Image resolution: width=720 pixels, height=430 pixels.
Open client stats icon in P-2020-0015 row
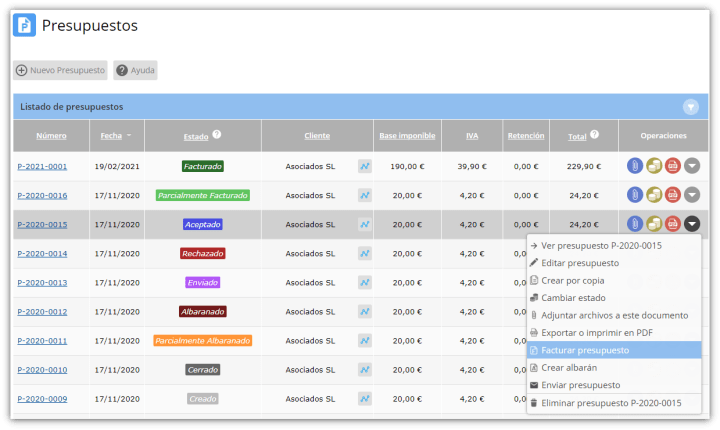click(365, 224)
